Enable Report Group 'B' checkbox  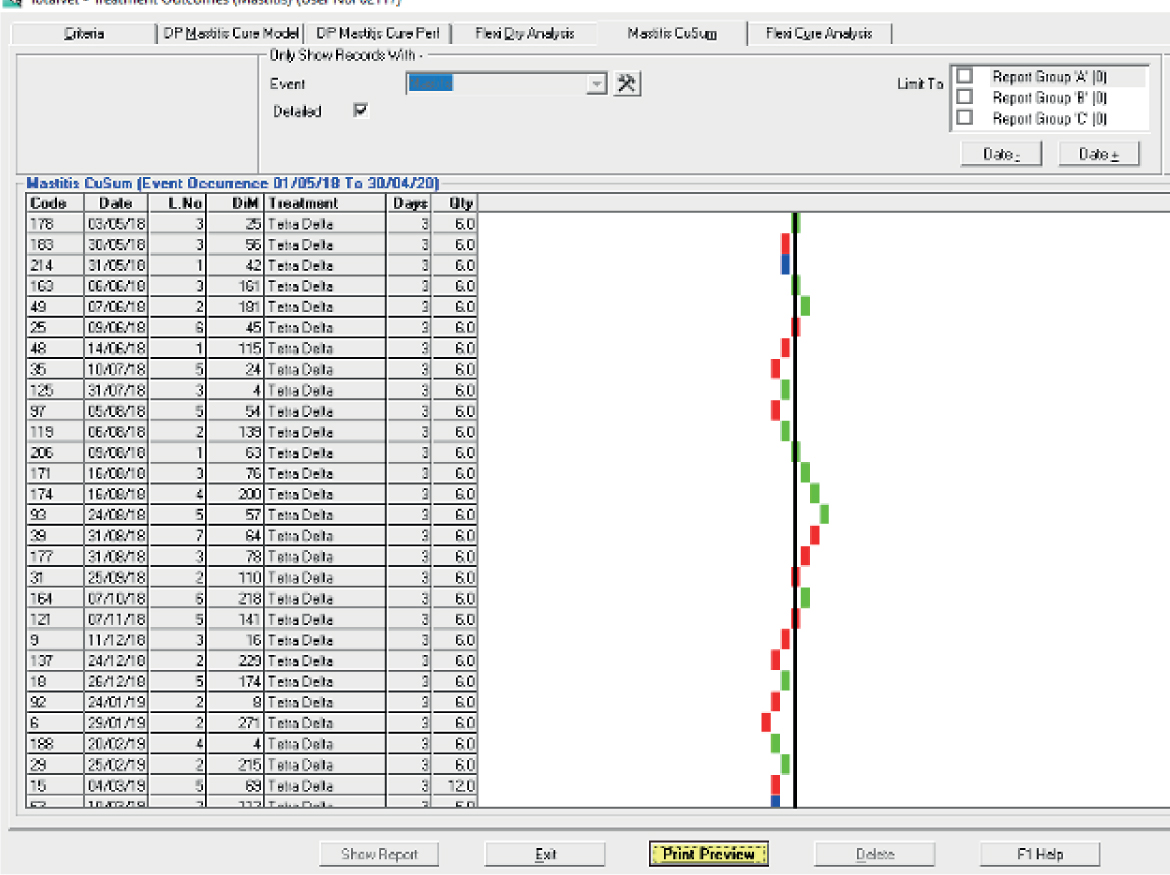(965, 97)
